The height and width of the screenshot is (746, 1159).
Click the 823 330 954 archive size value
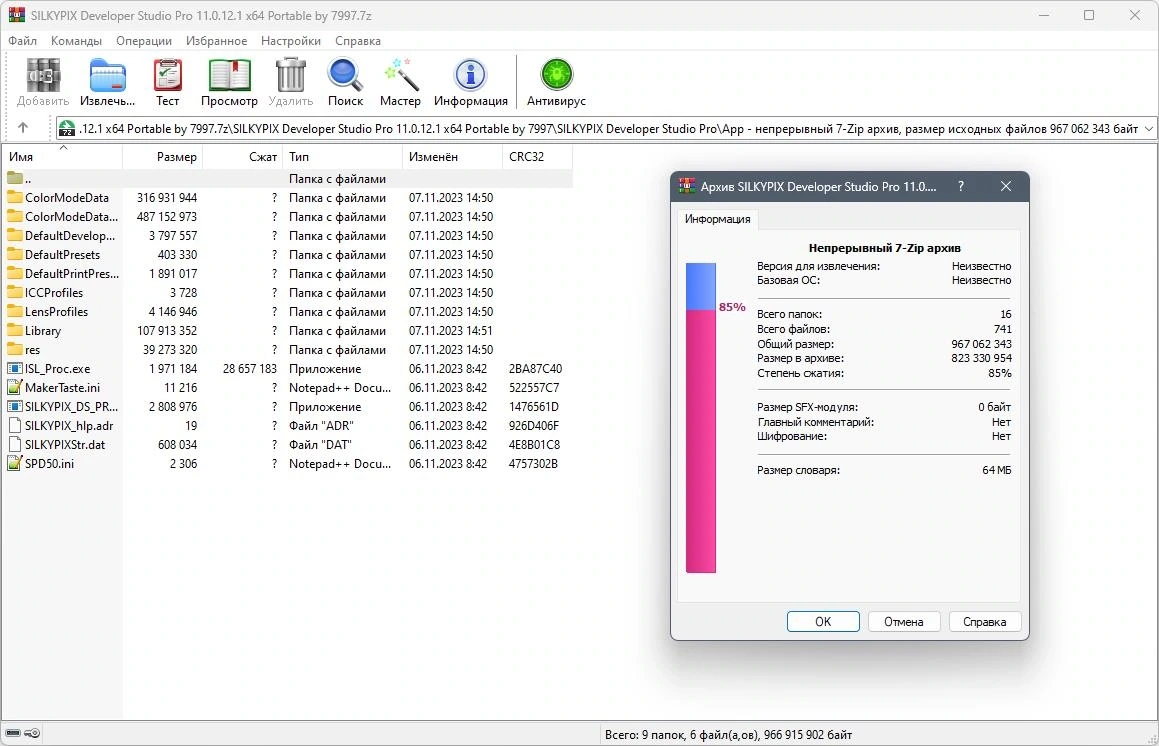click(x=981, y=358)
